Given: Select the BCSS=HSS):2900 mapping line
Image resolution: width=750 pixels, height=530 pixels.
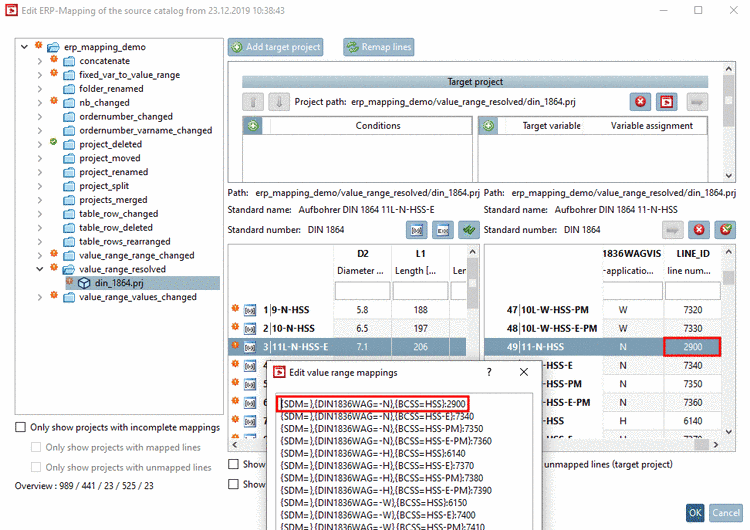Looking at the screenshot, I should coord(373,404).
